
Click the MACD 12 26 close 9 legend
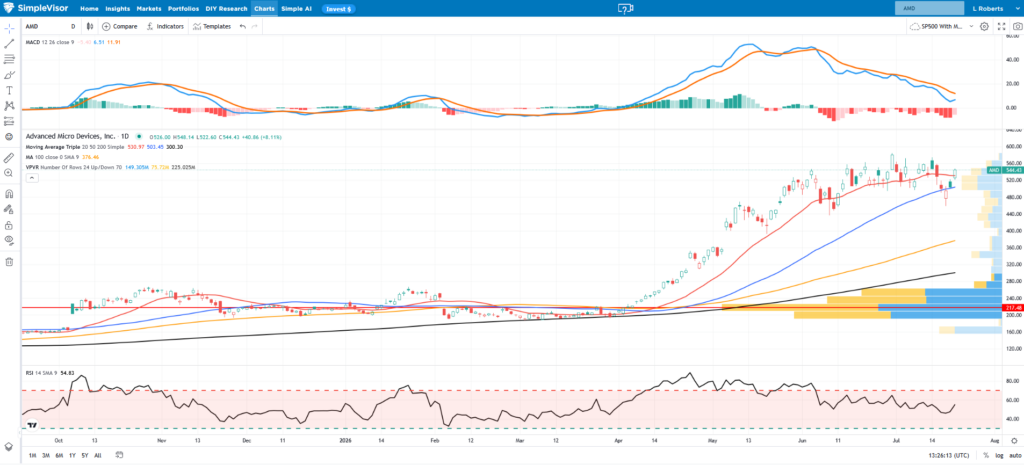click(x=50, y=42)
